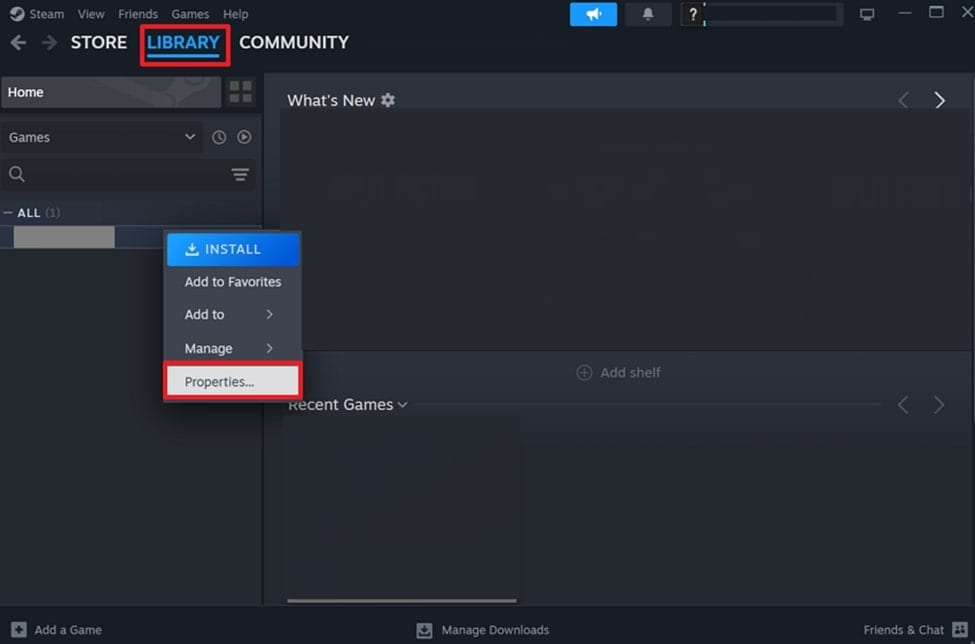Switch to the STORE tab
The height and width of the screenshot is (644, 975).
coord(99,42)
